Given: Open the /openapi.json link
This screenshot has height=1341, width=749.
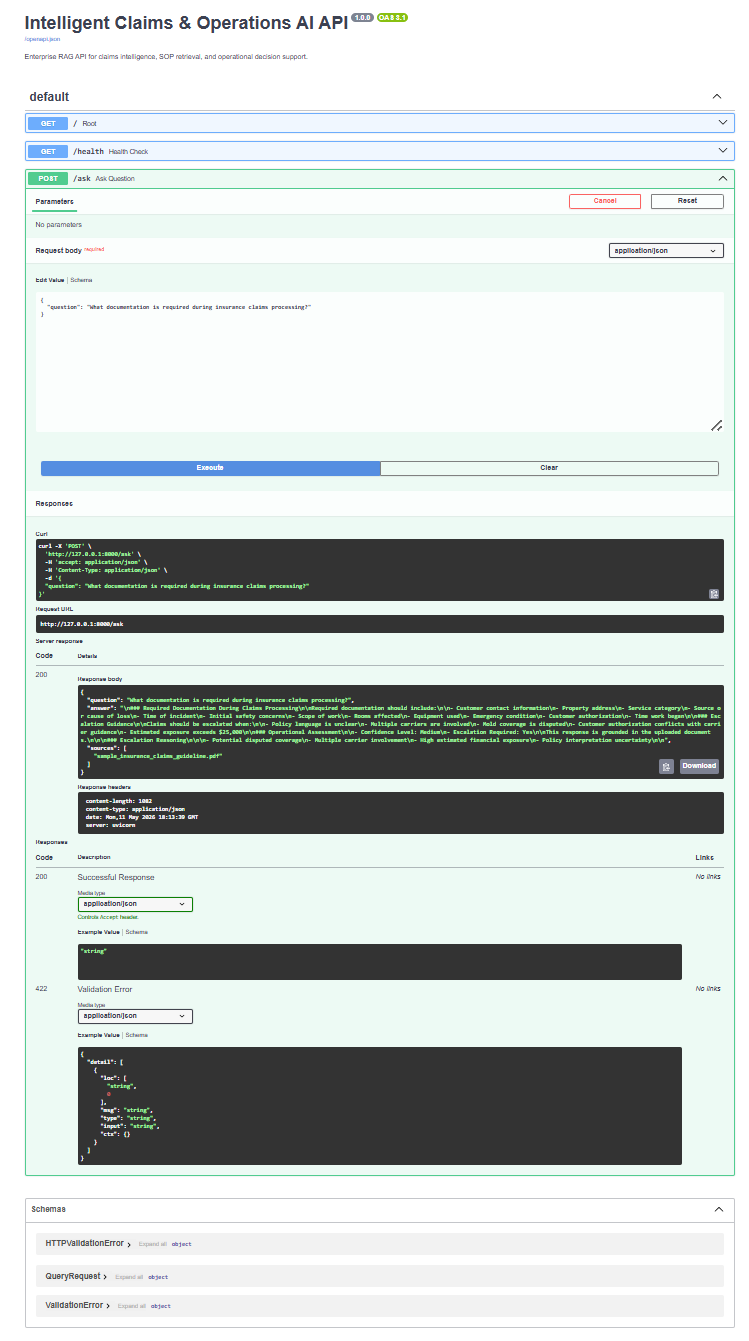Looking at the screenshot, I should (43, 39).
